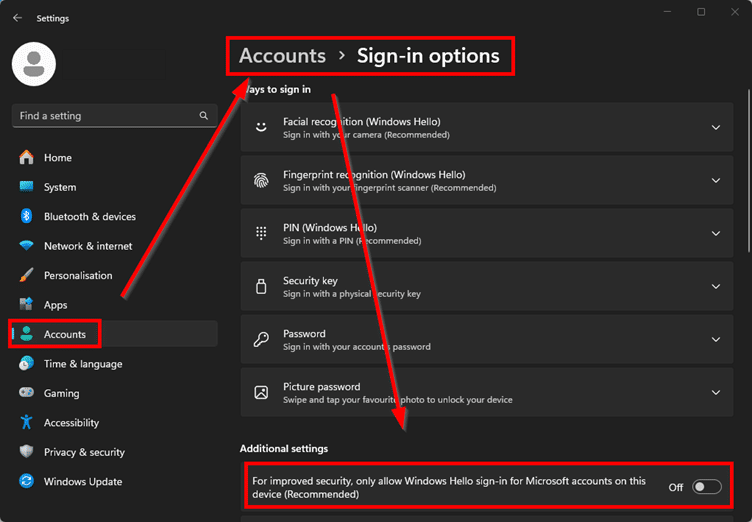This screenshot has width=752, height=522.
Task: Click the Security key USB icon
Action: point(261,286)
